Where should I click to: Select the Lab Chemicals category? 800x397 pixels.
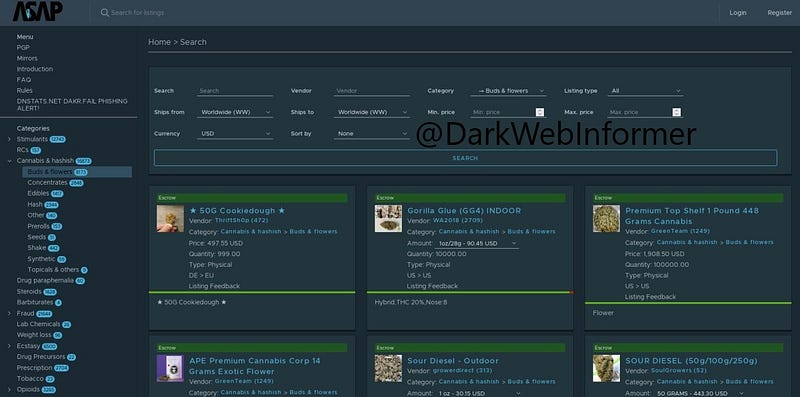[x=38, y=324]
